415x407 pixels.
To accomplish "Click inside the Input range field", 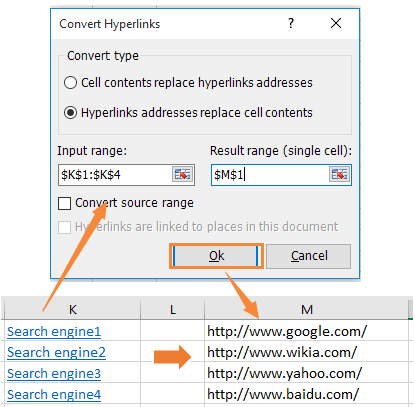I will pyautogui.click(x=115, y=175).
